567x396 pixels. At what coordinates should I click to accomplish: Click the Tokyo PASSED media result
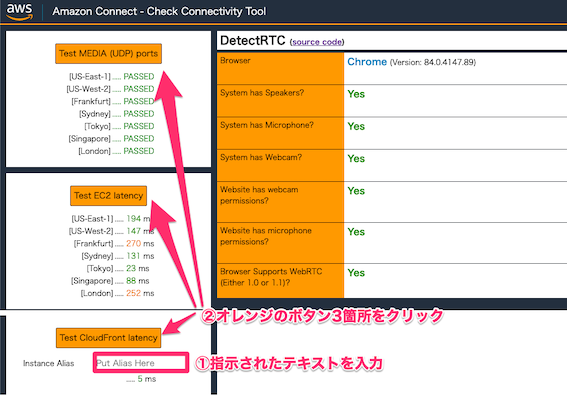click(119, 126)
